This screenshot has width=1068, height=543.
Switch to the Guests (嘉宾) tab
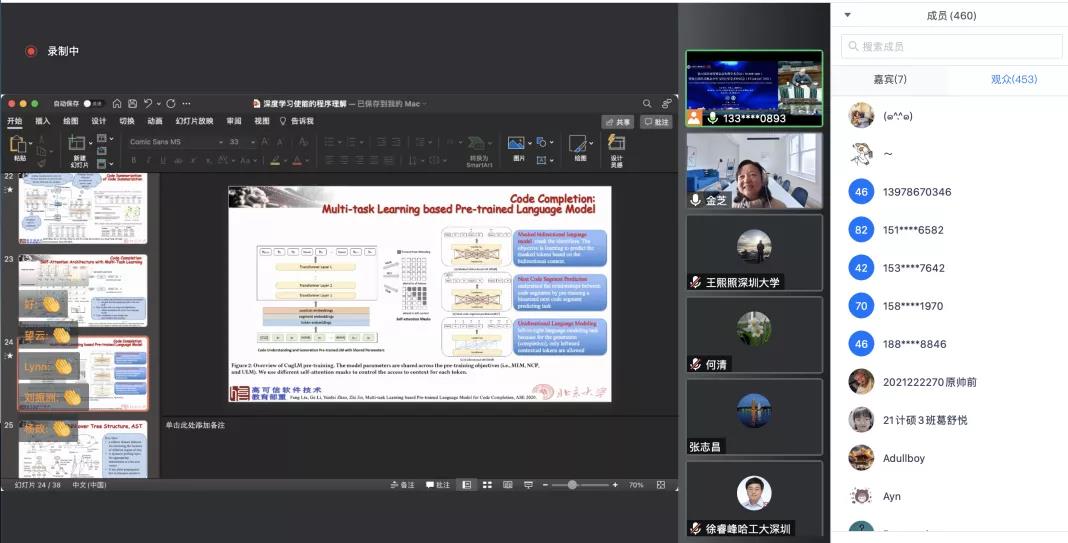pos(889,79)
